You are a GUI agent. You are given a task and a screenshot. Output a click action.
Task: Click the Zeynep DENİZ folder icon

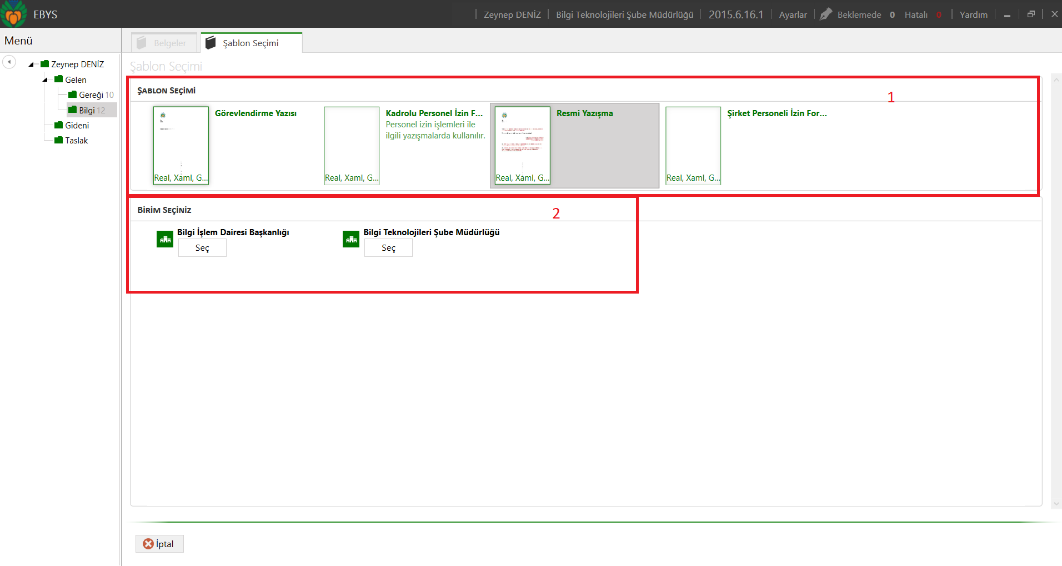point(45,64)
